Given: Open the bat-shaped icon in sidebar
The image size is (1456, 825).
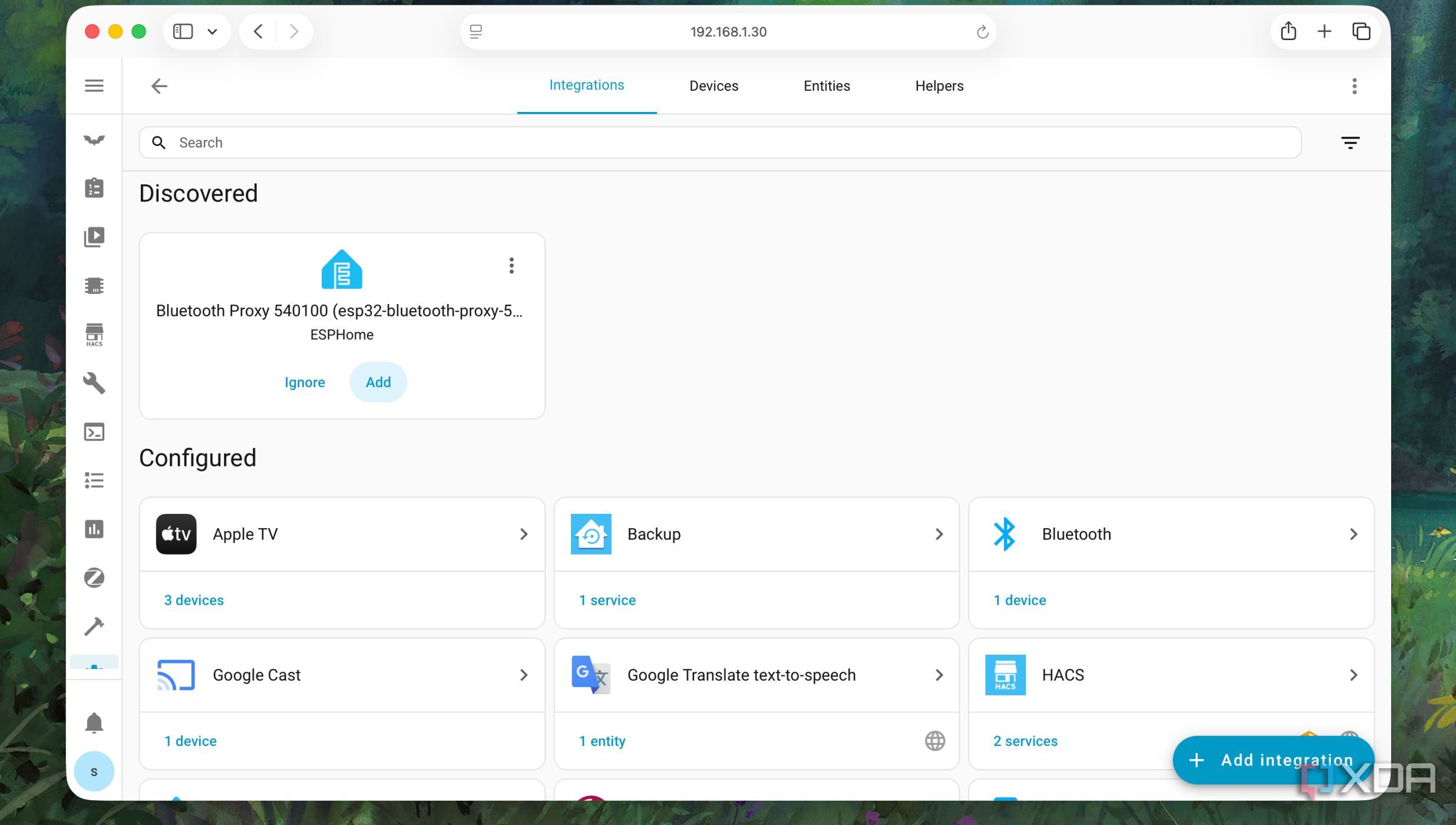Looking at the screenshot, I should (x=94, y=140).
